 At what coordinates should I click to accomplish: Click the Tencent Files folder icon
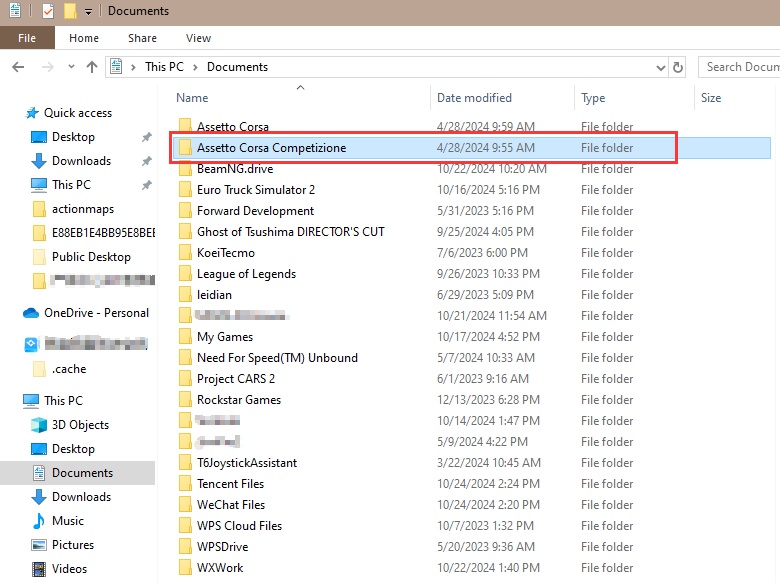click(x=185, y=484)
